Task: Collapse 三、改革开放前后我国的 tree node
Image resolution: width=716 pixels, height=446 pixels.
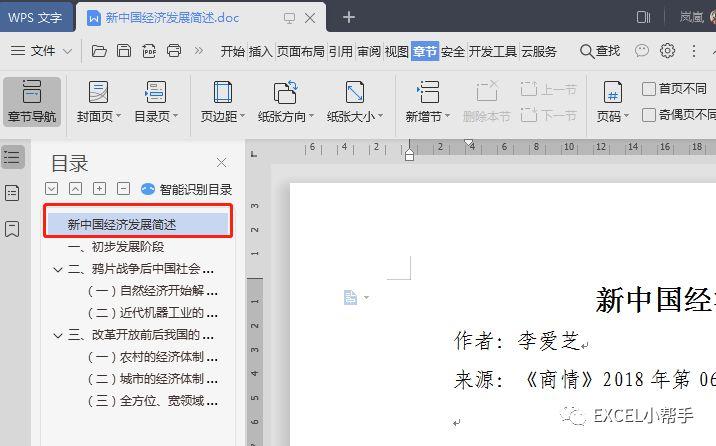Action: (x=58, y=335)
